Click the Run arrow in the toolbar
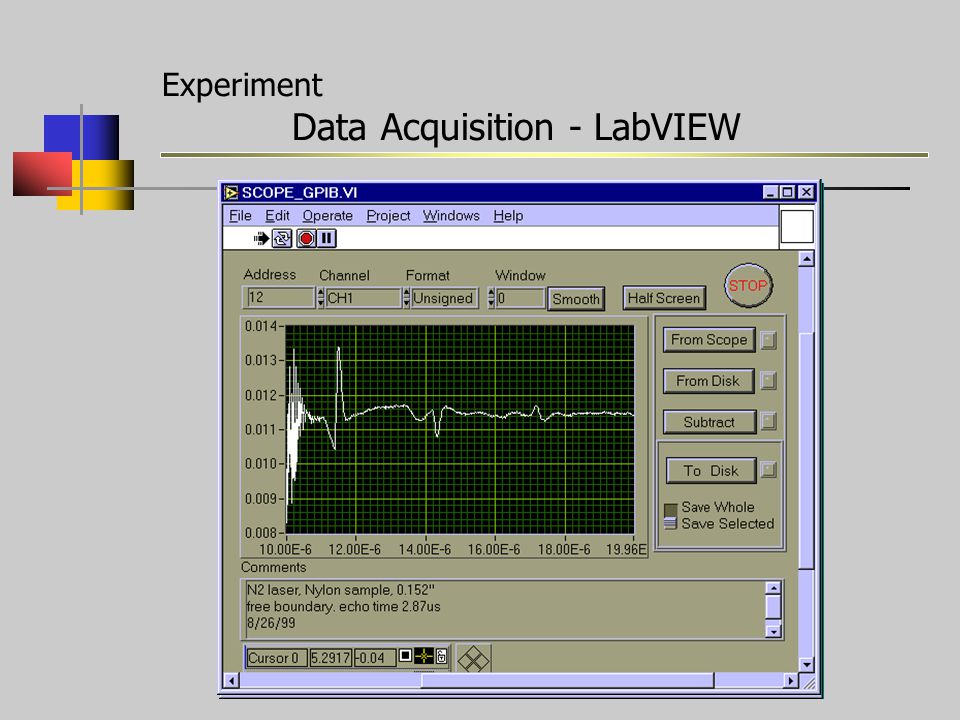The image size is (960, 720). click(x=261, y=238)
